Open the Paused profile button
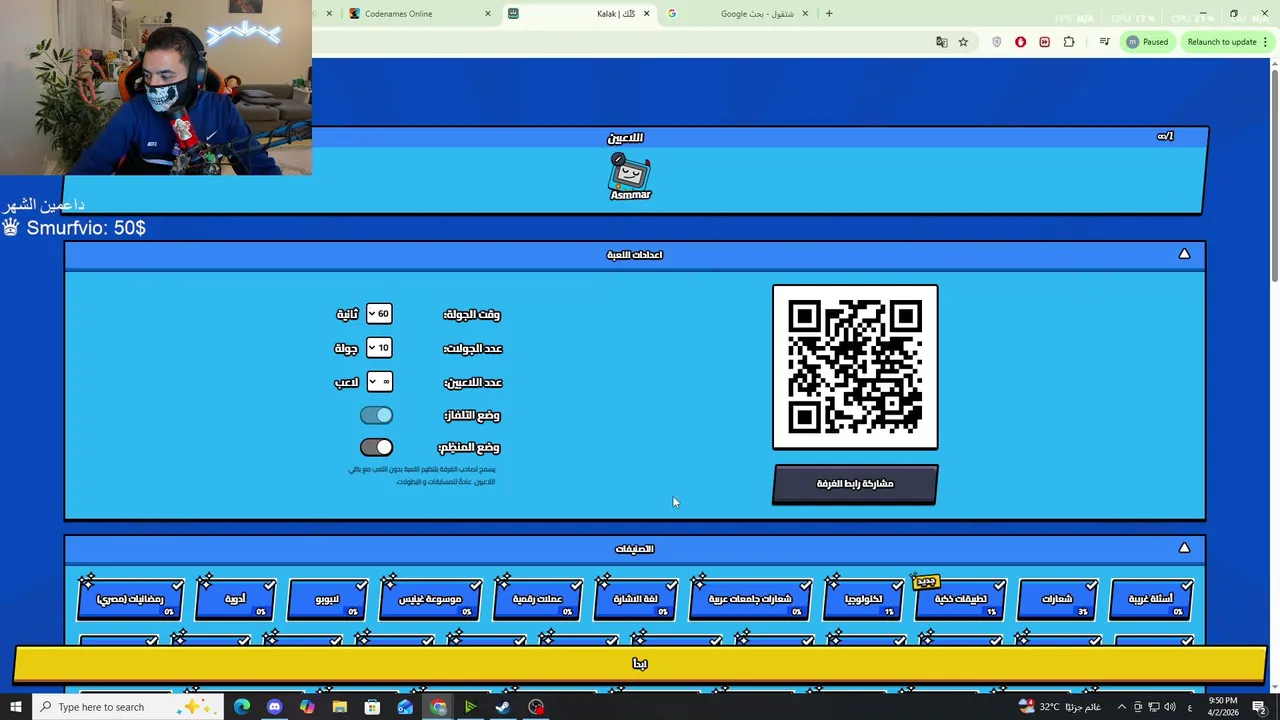 (1148, 42)
